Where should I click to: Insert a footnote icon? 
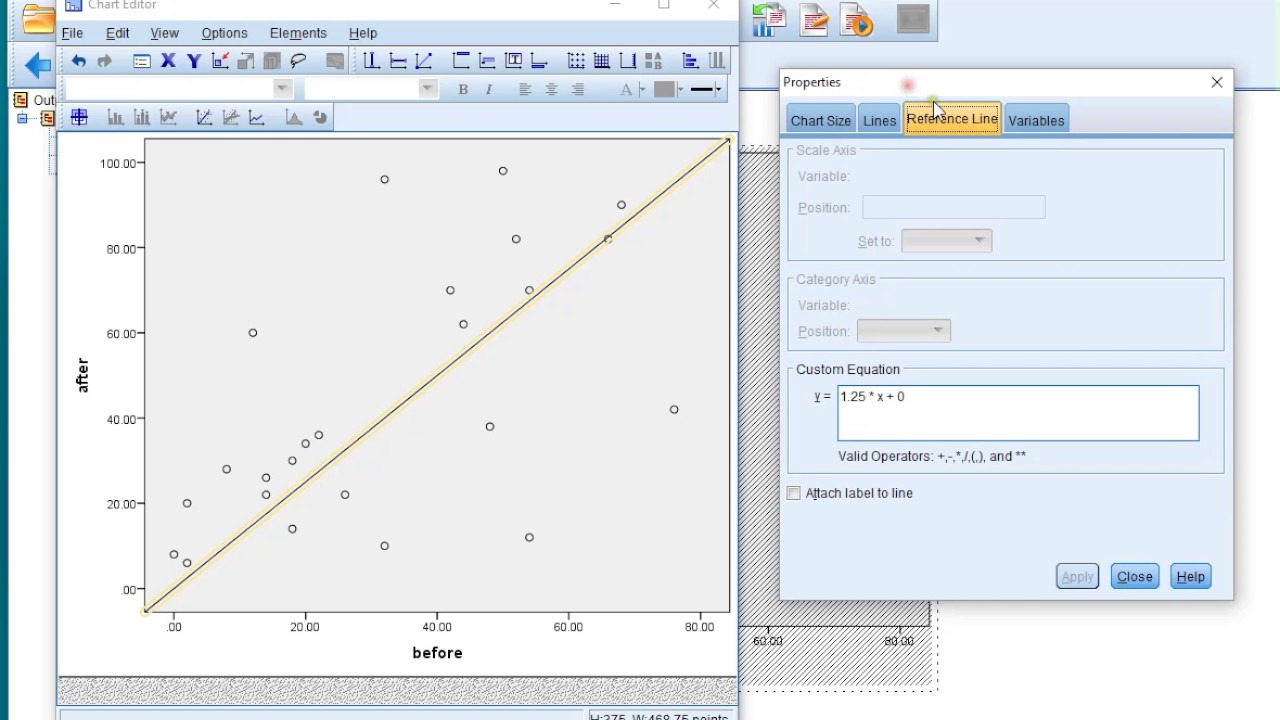[x=539, y=61]
